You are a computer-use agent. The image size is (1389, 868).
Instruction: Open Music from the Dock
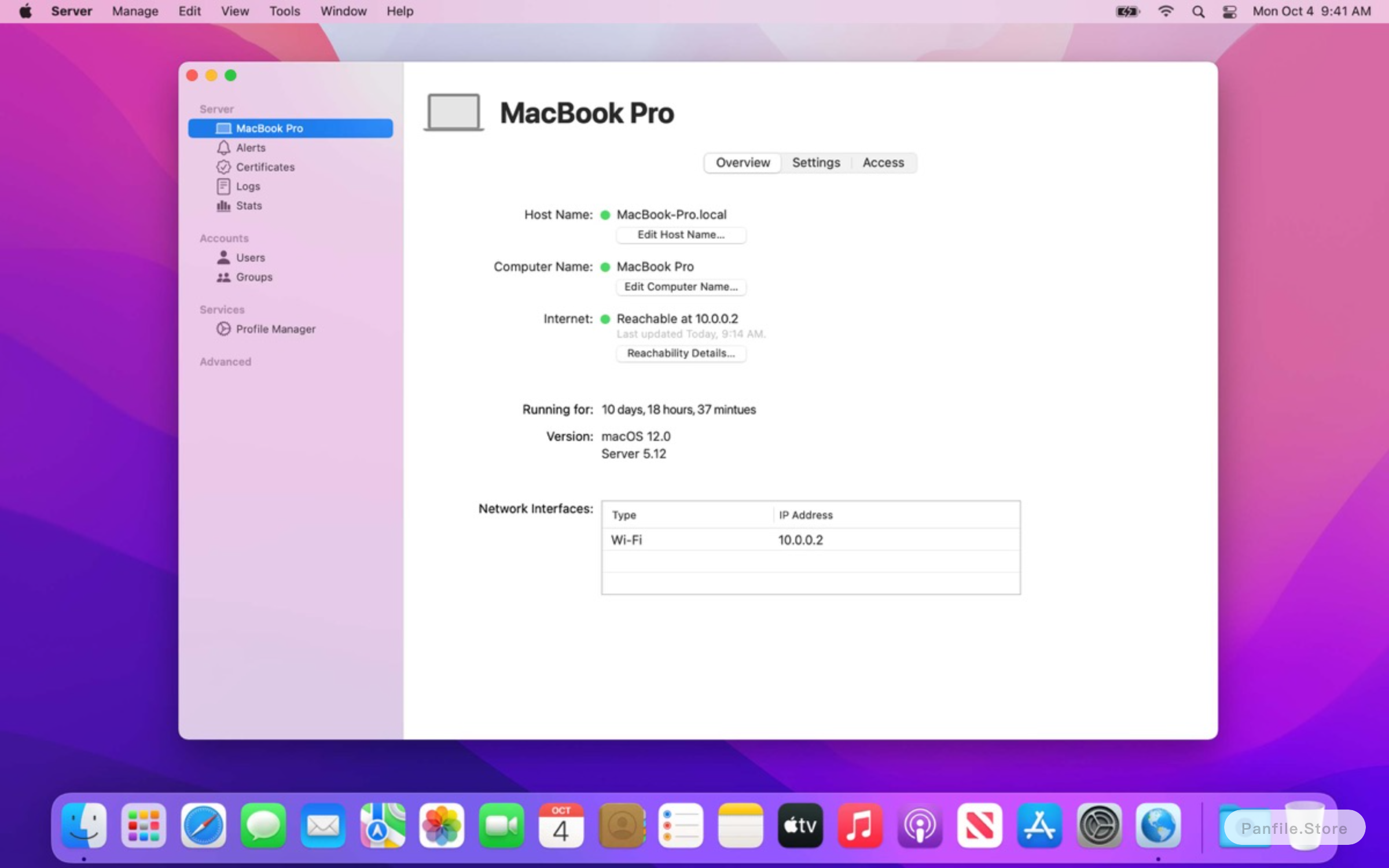[860, 826]
